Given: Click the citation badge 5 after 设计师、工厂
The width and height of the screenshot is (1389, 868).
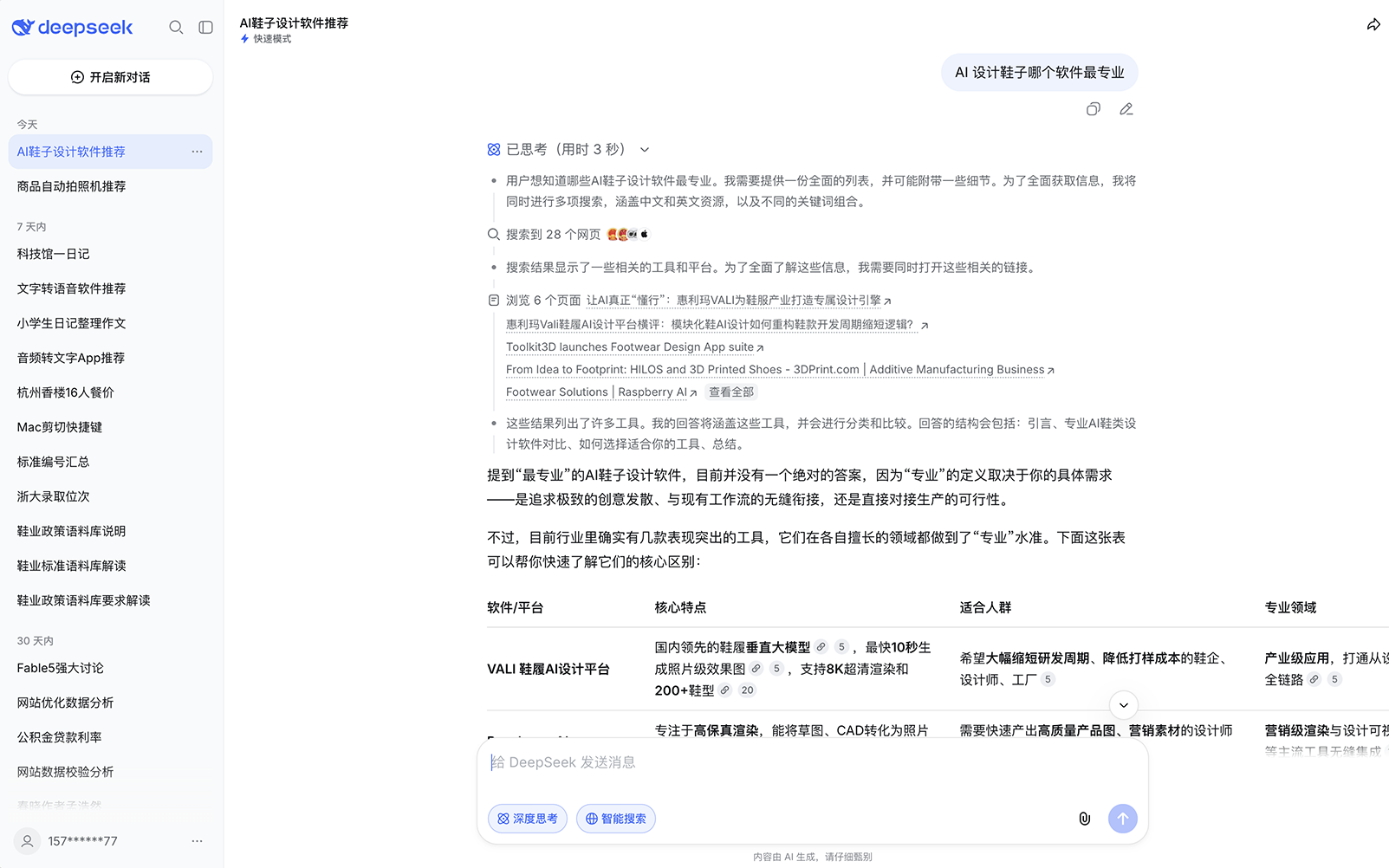Looking at the screenshot, I should (x=1048, y=679).
